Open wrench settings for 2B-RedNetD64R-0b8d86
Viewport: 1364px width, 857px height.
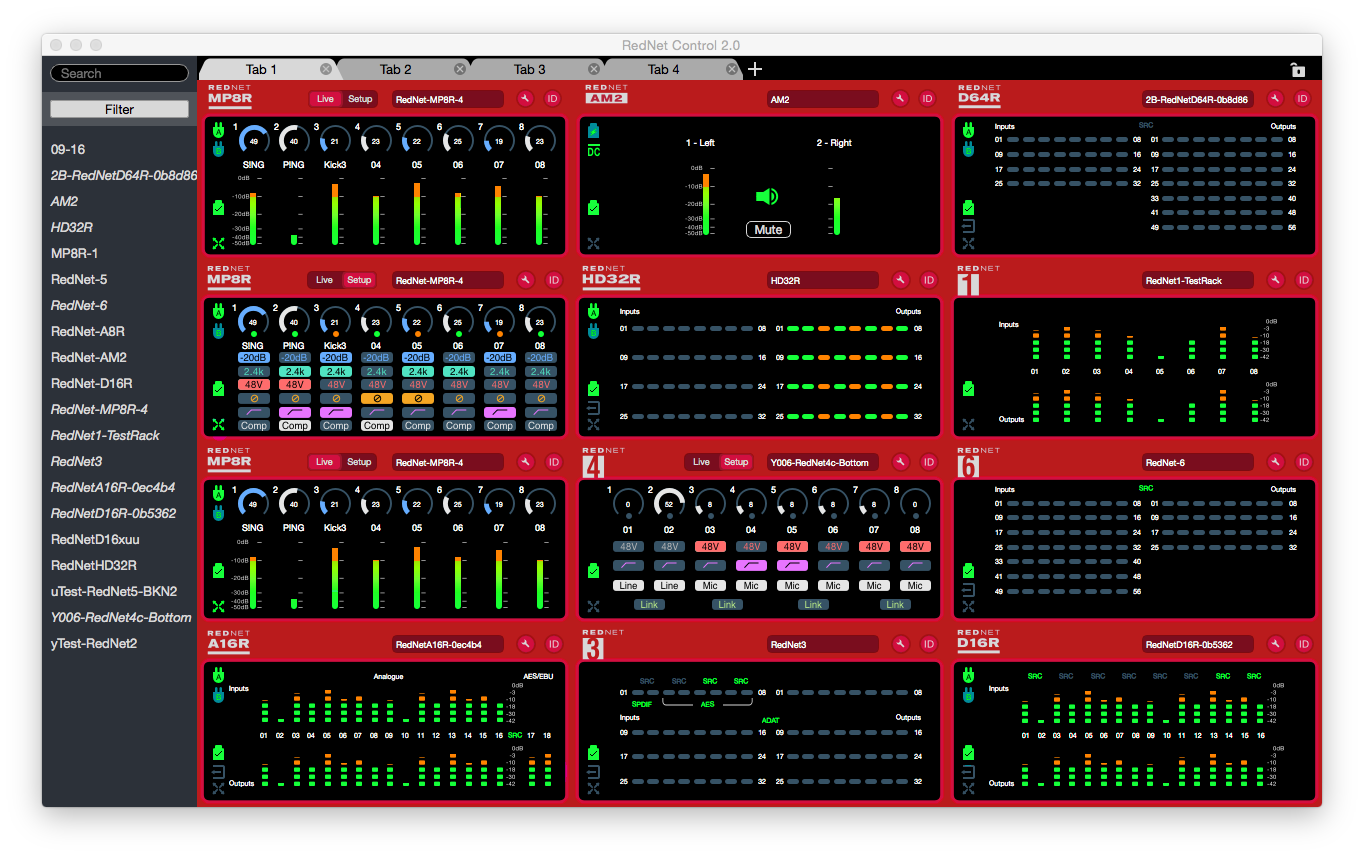click(1275, 99)
